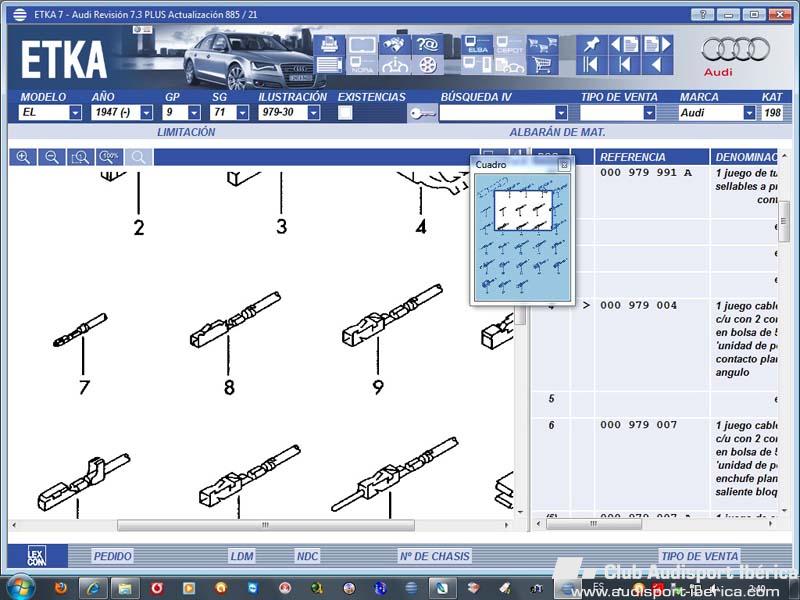Click the key icon beside Búsqueda IV

click(422, 113)
